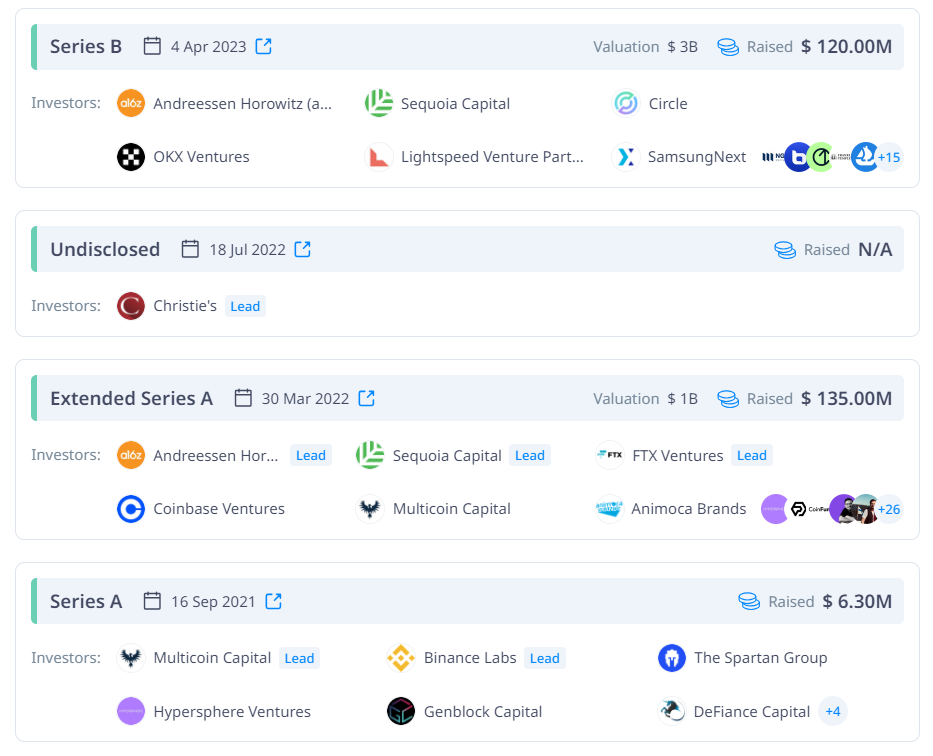Click the Christie's red logo
This screenshot has width=933, height=756.
coord(131,306)
